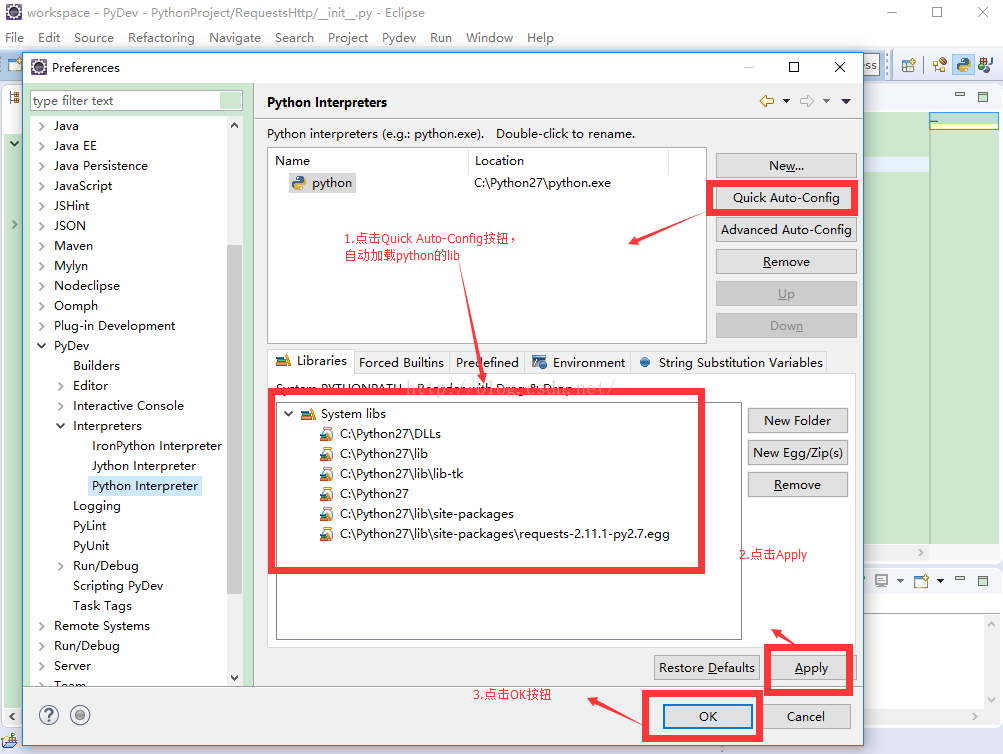Switch to the Libraries tab
This screenshot has height=754, width=1003.
pos(311,361)
